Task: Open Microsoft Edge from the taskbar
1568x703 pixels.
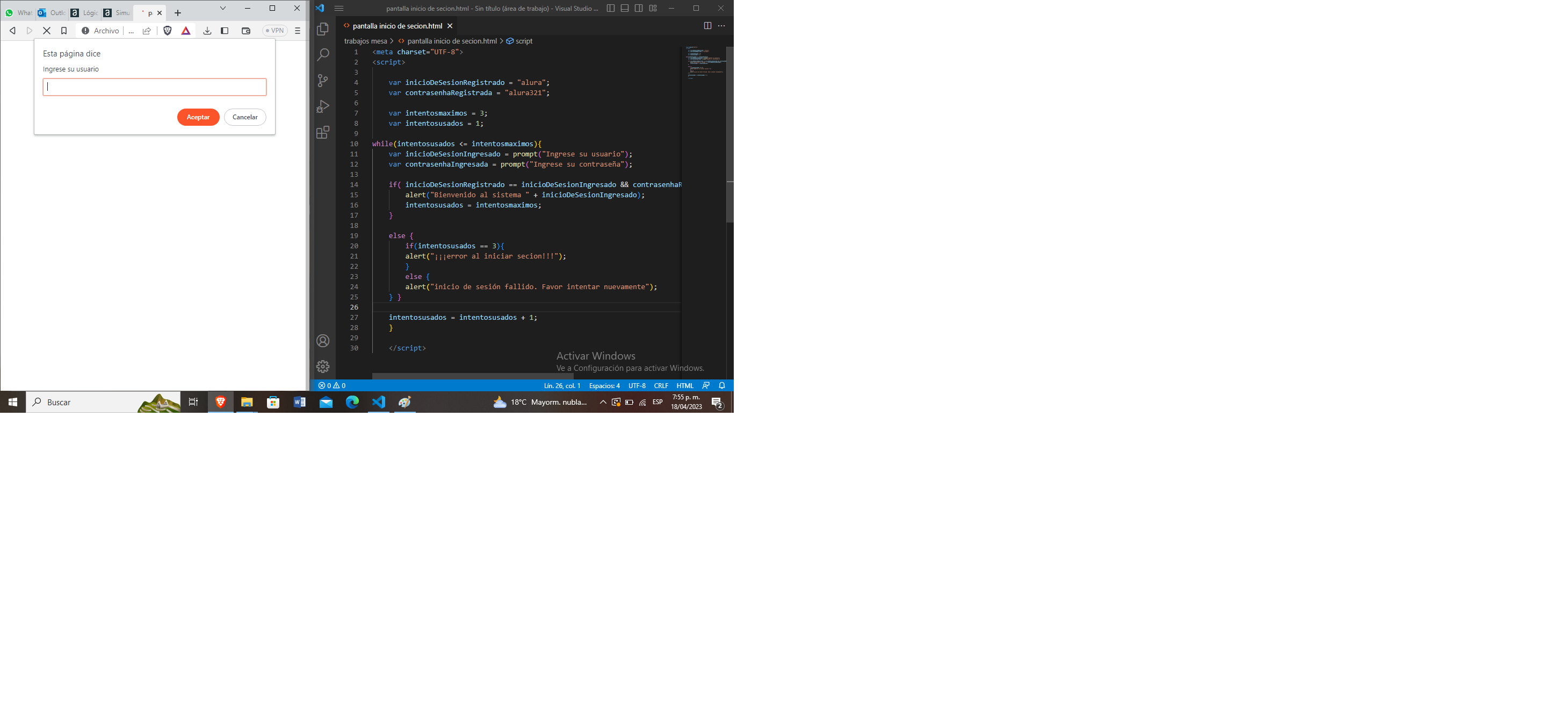Action: 352,402
